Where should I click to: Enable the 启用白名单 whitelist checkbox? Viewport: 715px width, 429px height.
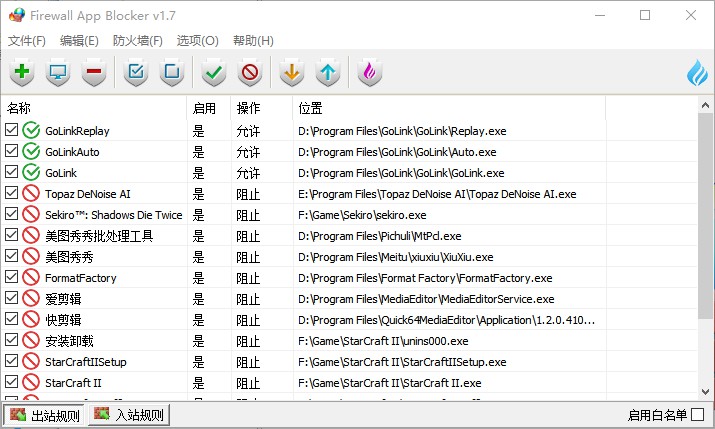pyautogui.click(x=697, y=414)
